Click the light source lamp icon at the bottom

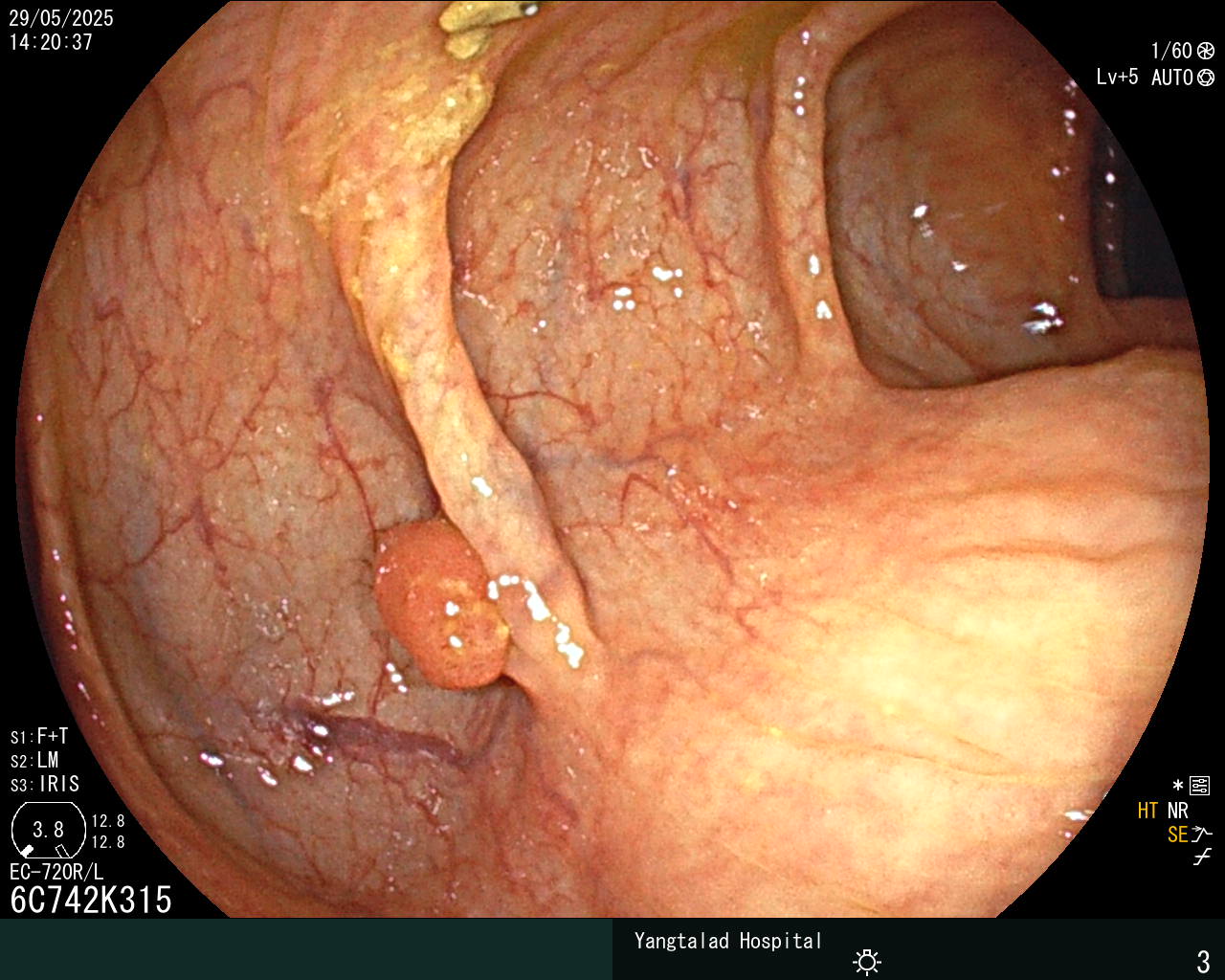[x=867, y=962]
